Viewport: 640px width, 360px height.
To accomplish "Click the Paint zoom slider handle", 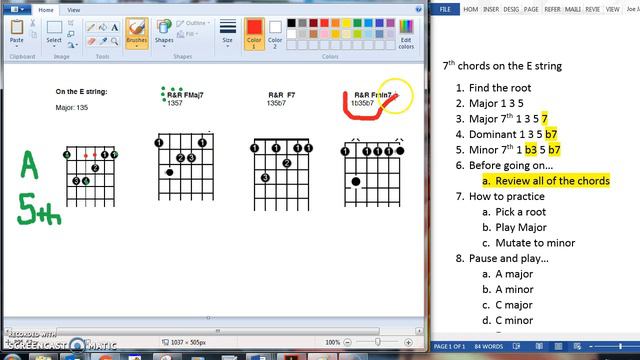I will [x=378, y=342].
